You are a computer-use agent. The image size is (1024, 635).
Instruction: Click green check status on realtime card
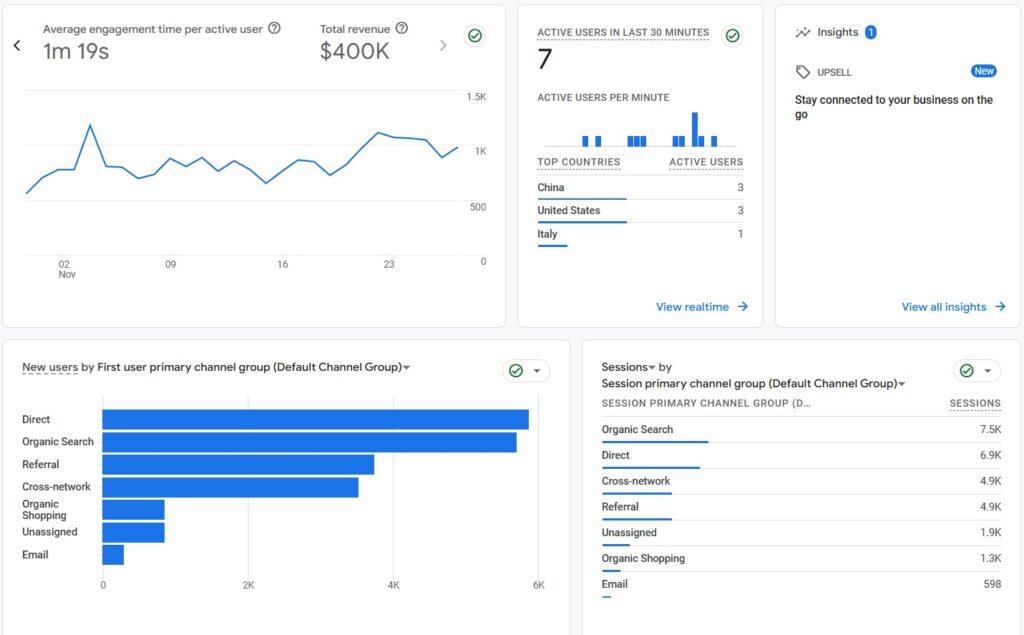coord(733,36)
